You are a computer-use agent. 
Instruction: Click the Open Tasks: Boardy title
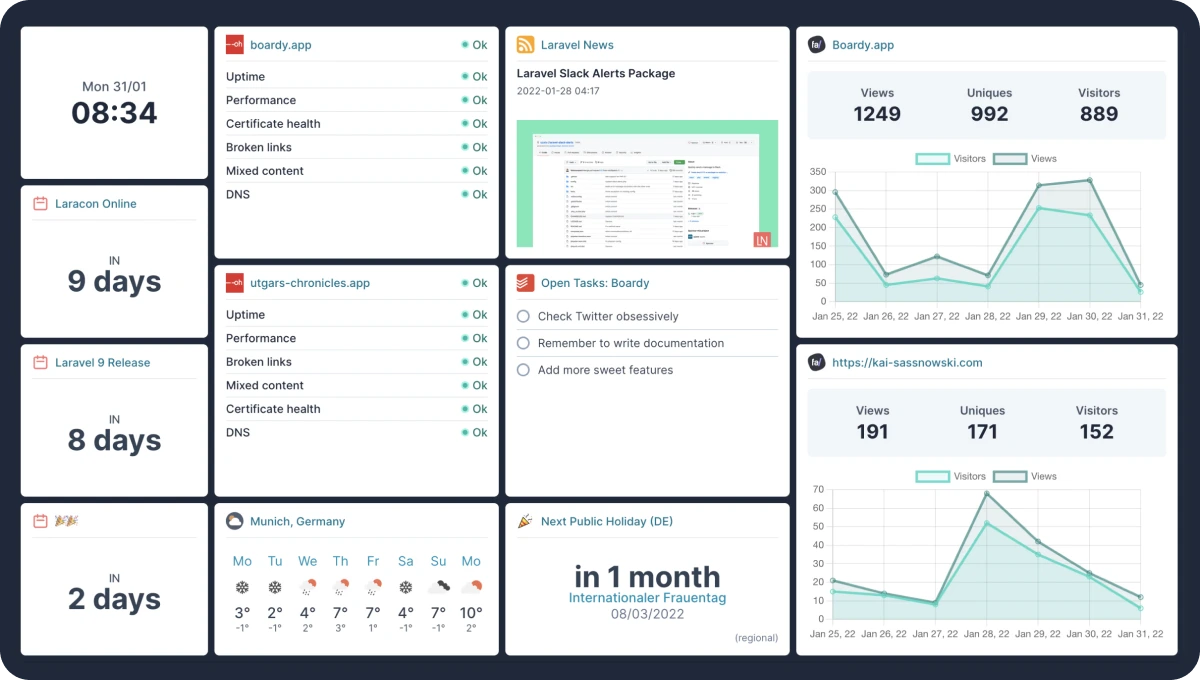click(595, 283)
